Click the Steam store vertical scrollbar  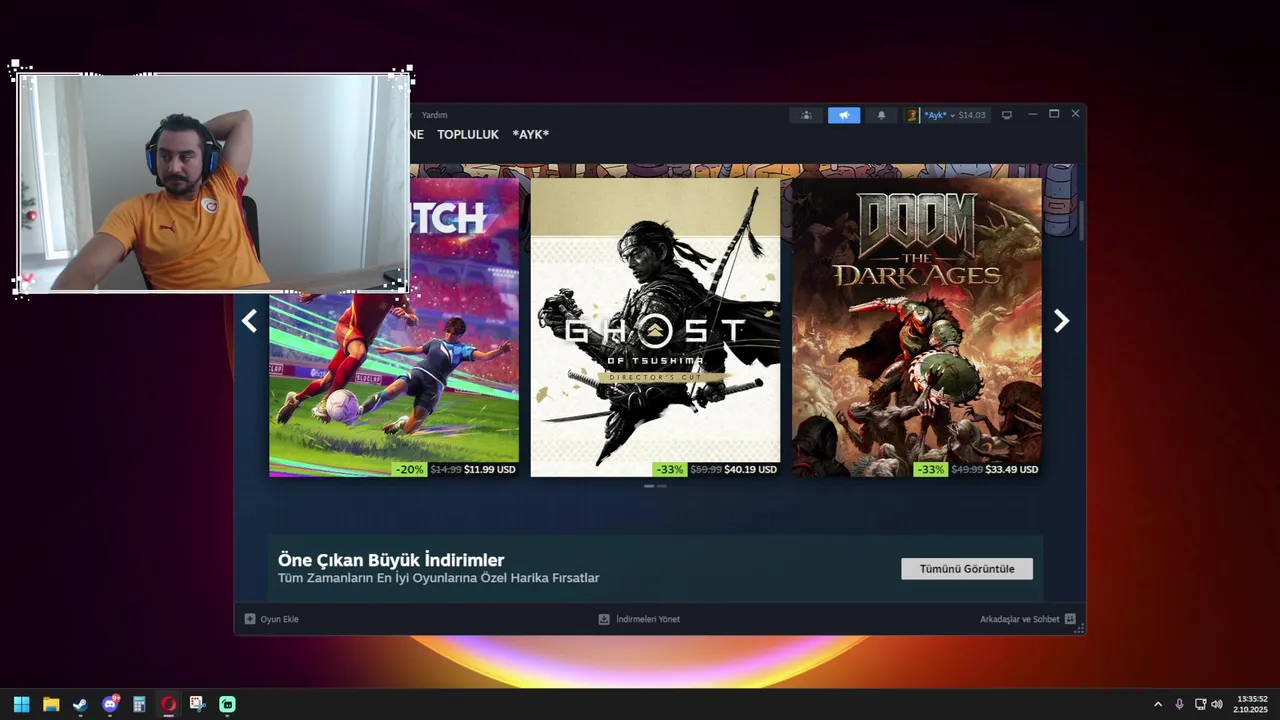(x=1081, y=220)
